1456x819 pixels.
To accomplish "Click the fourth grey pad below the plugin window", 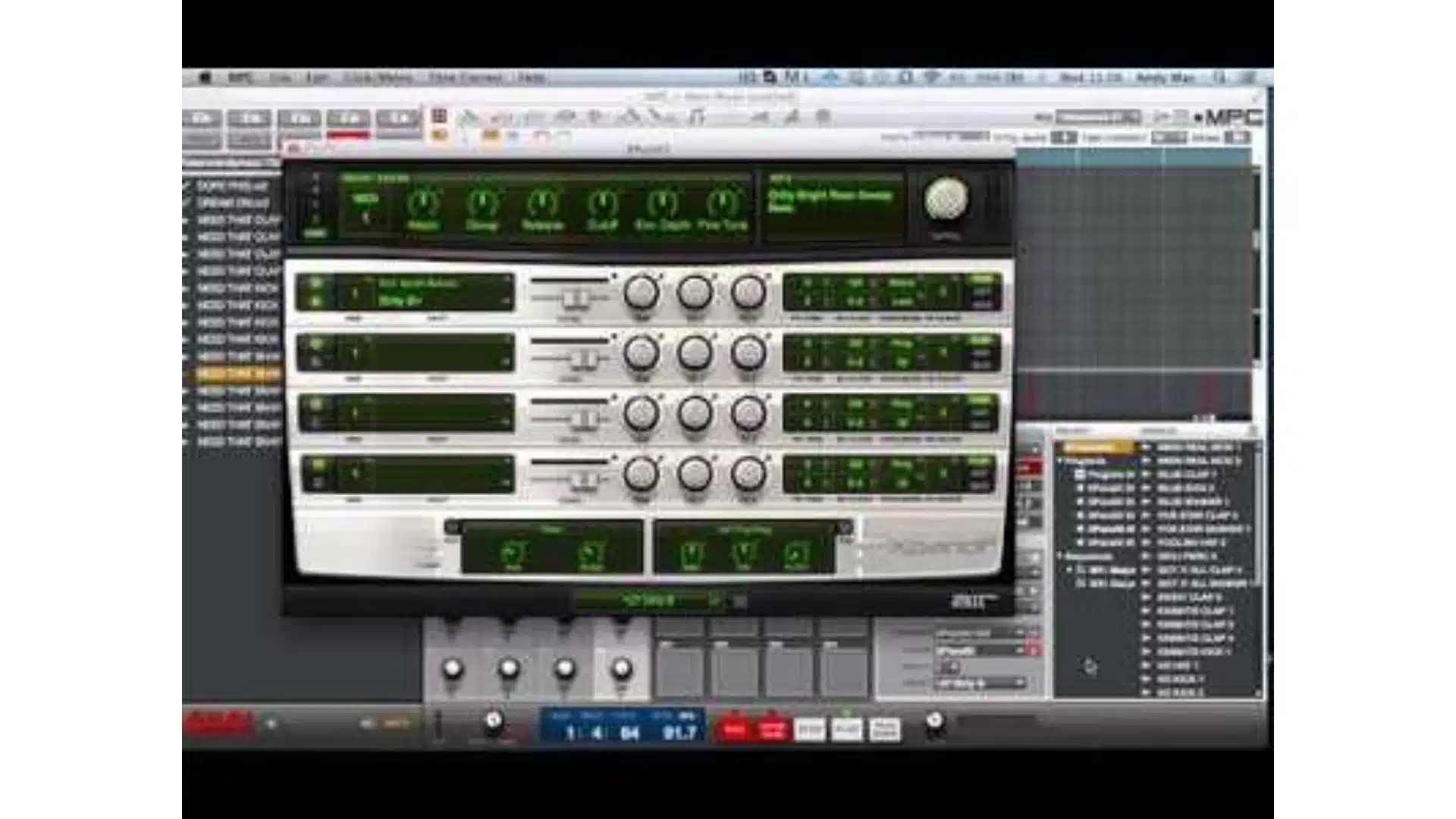I will 844,668.
